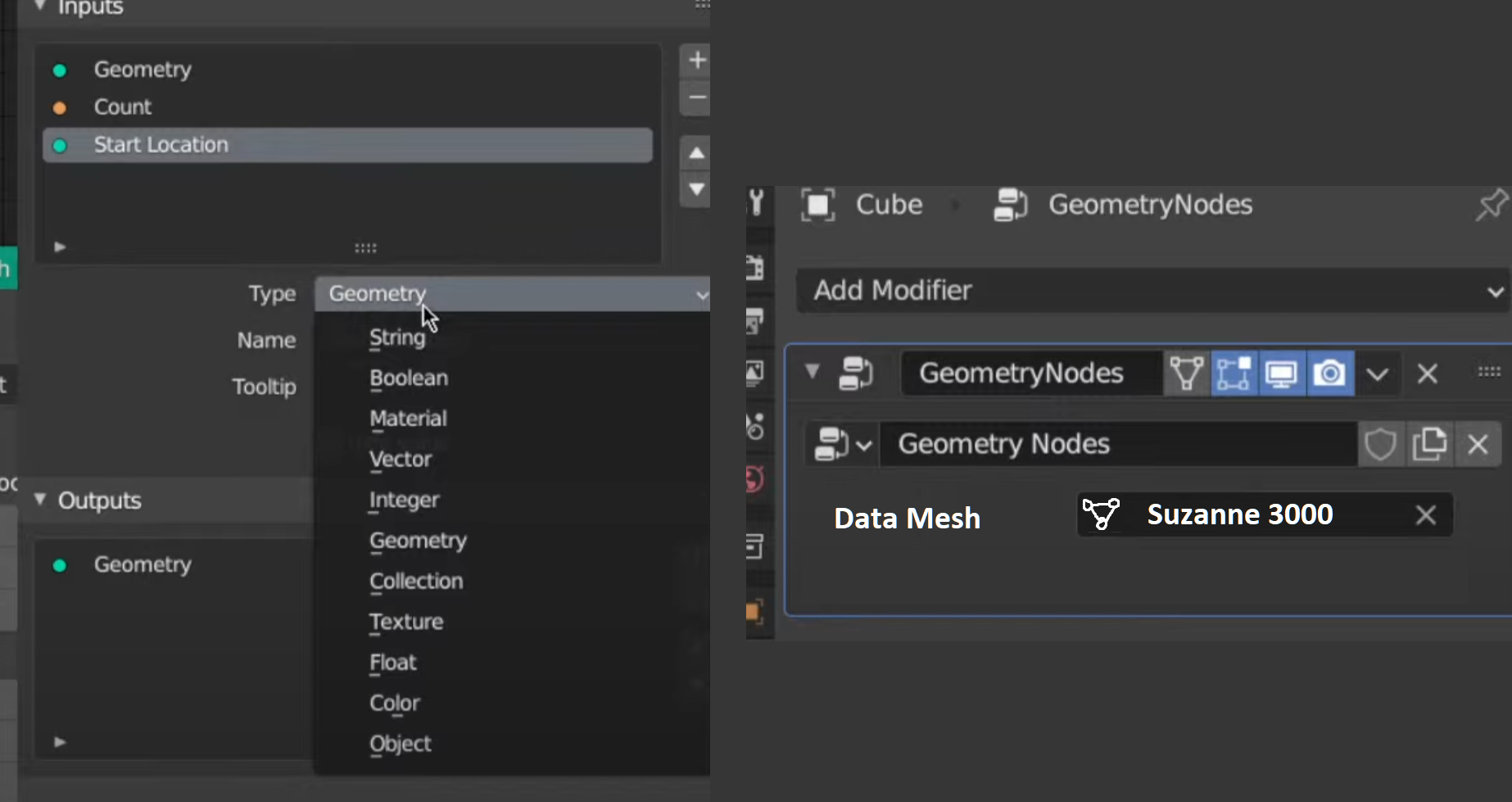This screenshot has width=1512, height=802.
Task: Choose Collection from the Type list
Action: tap(416, 582)
